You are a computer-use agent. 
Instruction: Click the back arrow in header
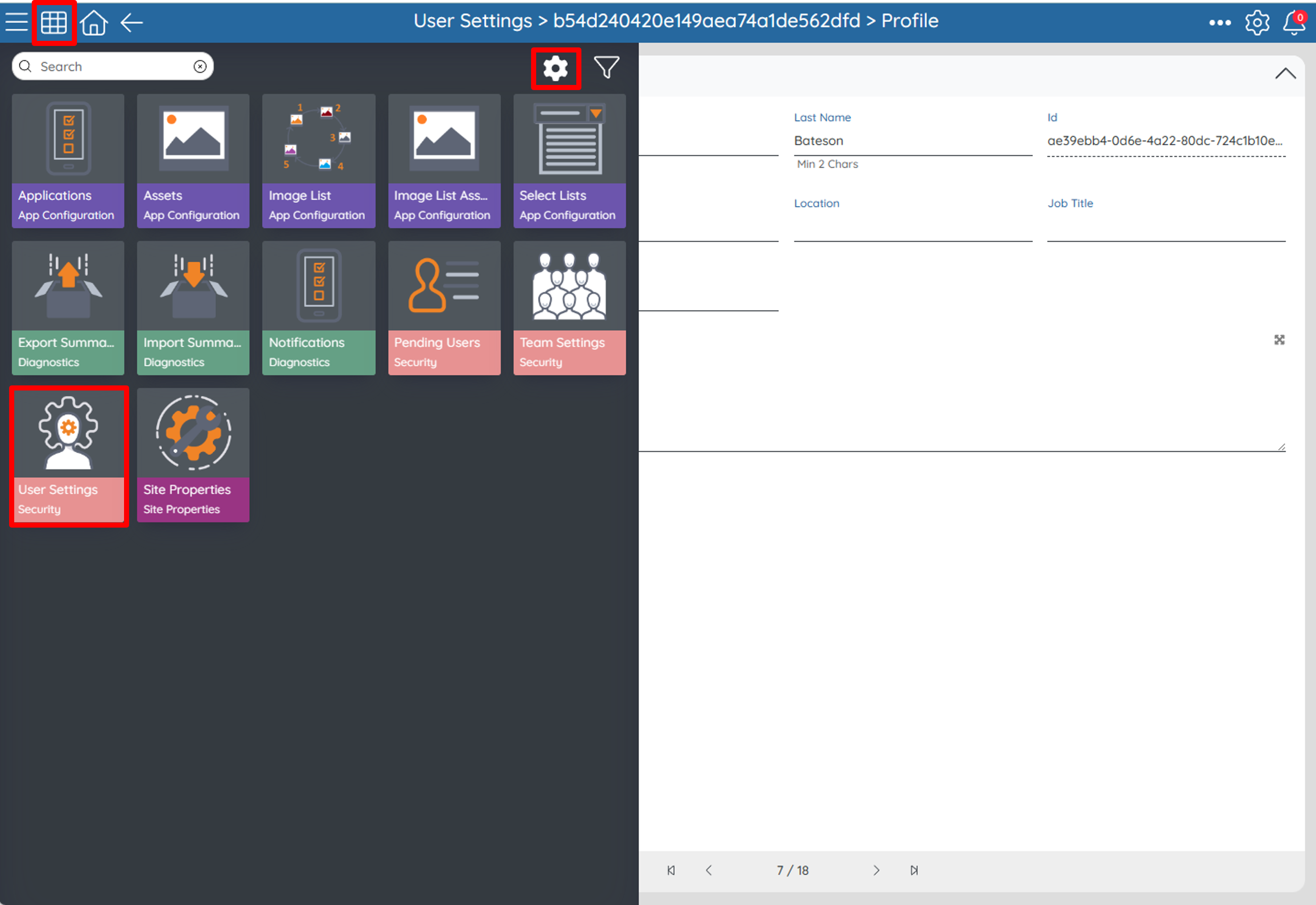point(132,23)
